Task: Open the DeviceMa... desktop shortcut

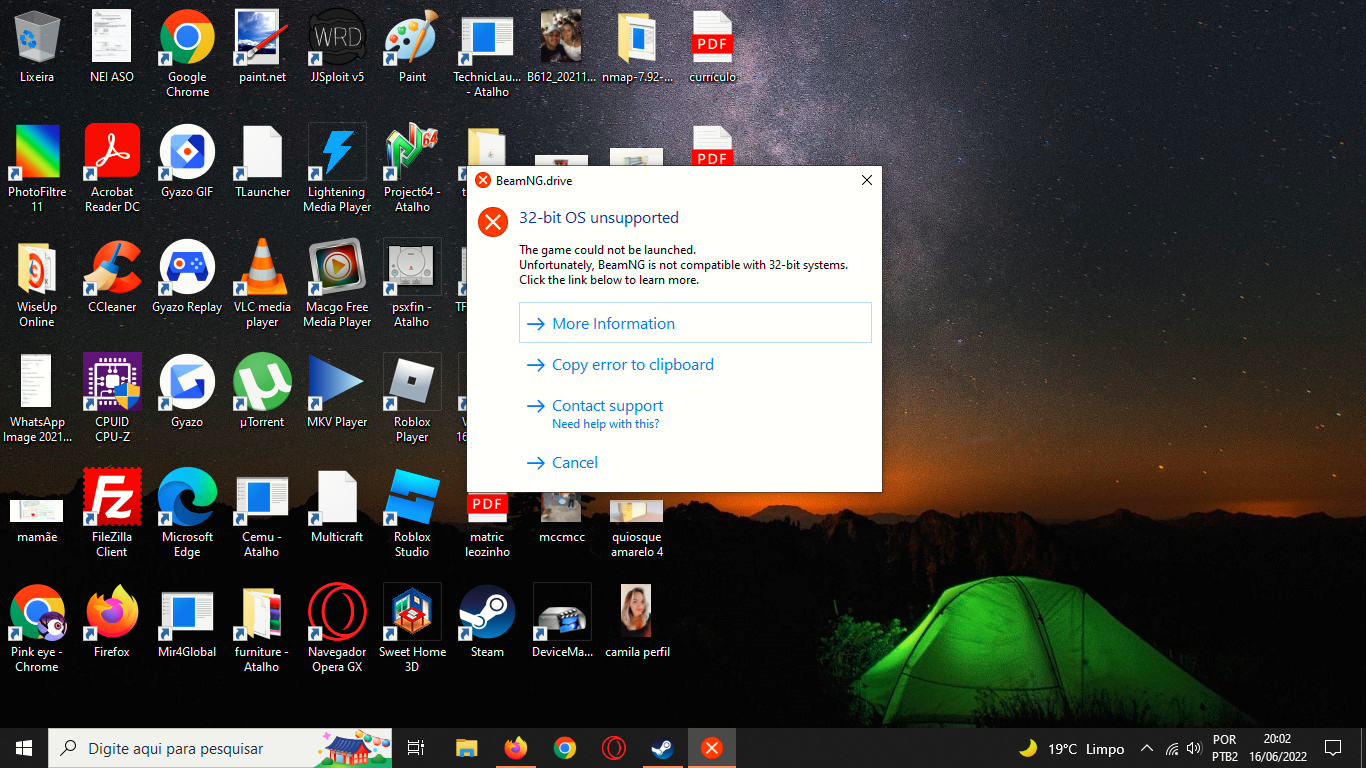Action: point(562,612)
